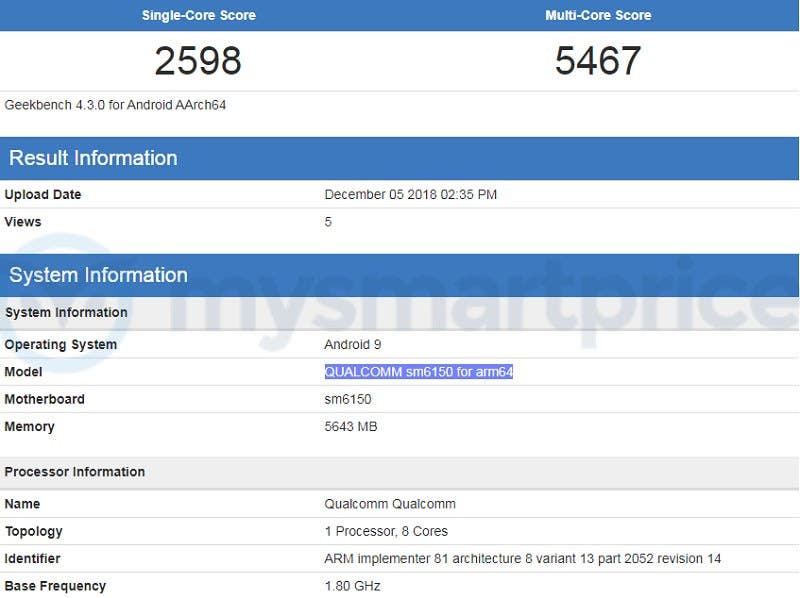Viewport: 800px width, 598px height.
Task: Click the Result Information section header
Action: pyautogui.click(x=93, y=158)
